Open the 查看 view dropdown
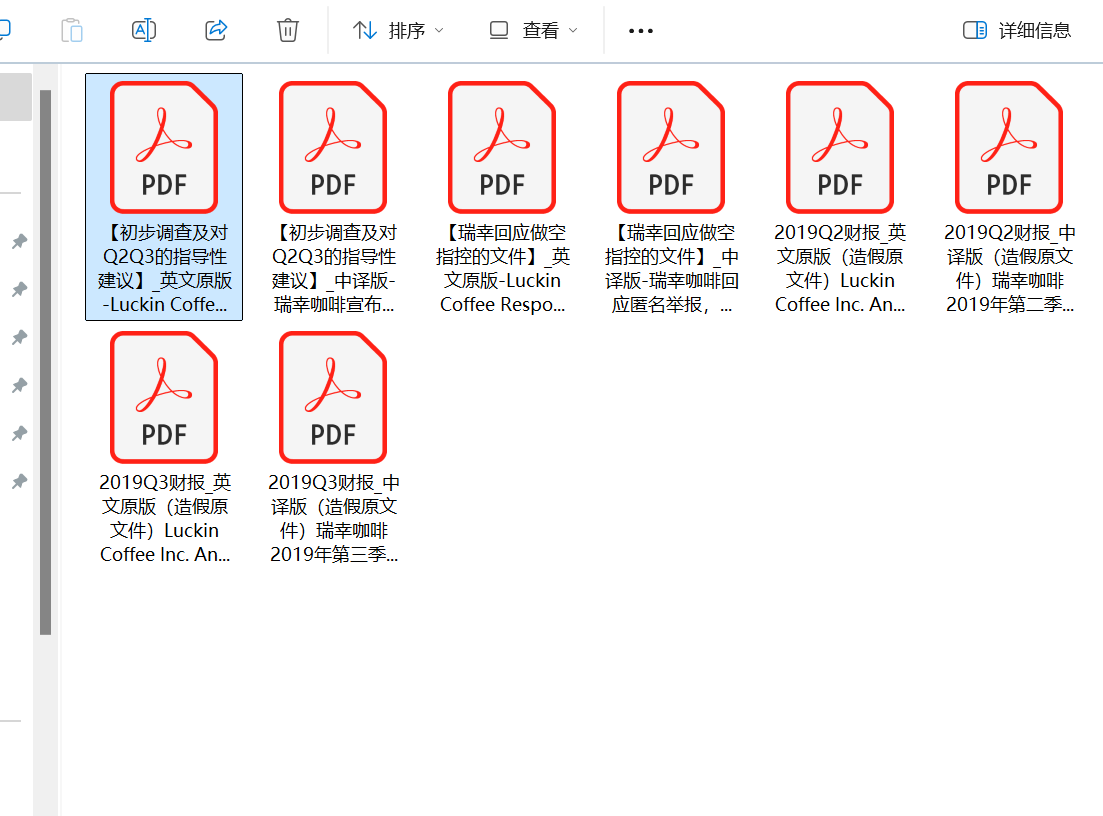 click(533, 30)
